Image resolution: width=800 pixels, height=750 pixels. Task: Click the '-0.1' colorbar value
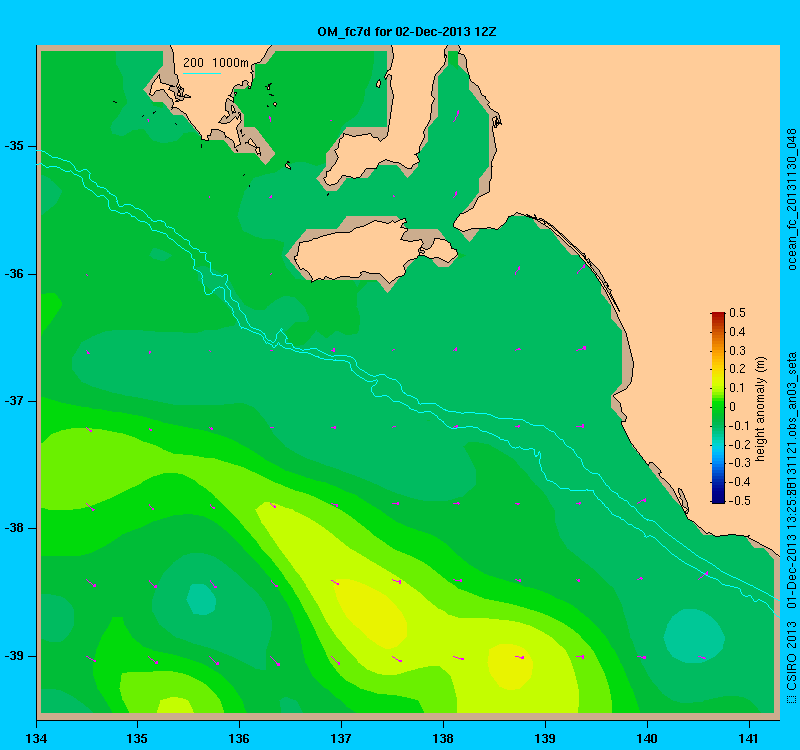tap(740, 426)
